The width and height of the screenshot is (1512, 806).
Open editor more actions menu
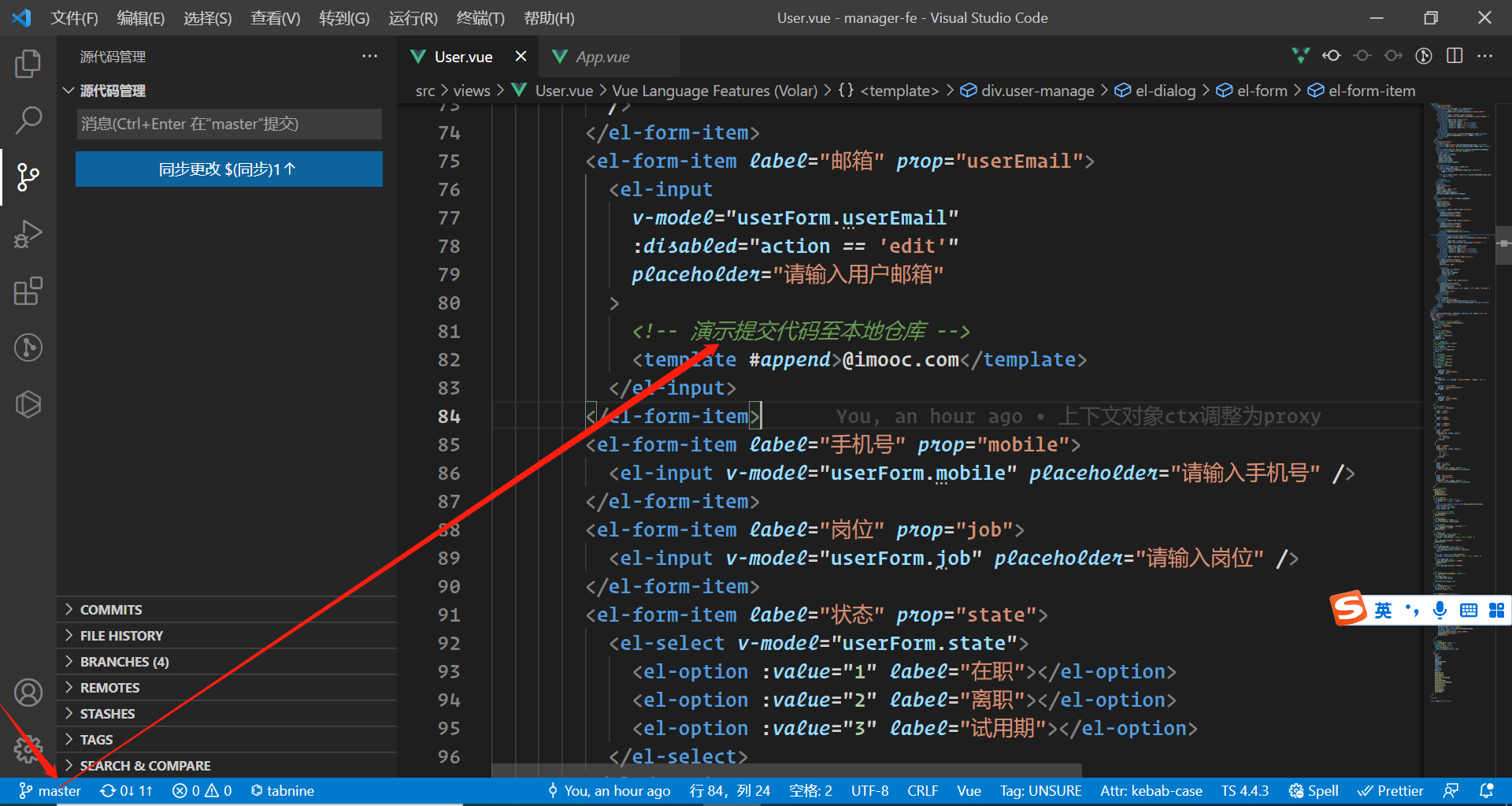pyautogui.click(x=1485, y=56)
